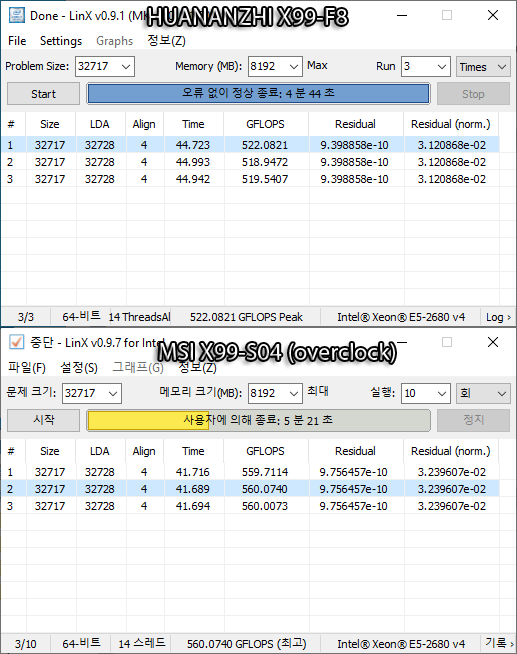Click the checkmark app icon in bottom window titlebar
517x654 pixels.
pyautogui.click(x=16, y=342)
